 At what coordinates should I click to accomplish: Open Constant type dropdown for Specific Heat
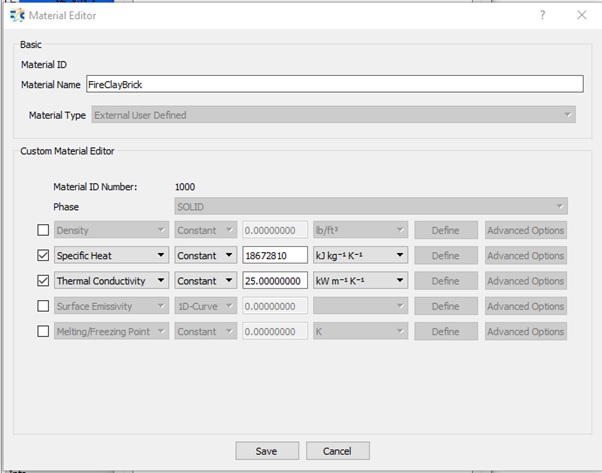(205, 255)
